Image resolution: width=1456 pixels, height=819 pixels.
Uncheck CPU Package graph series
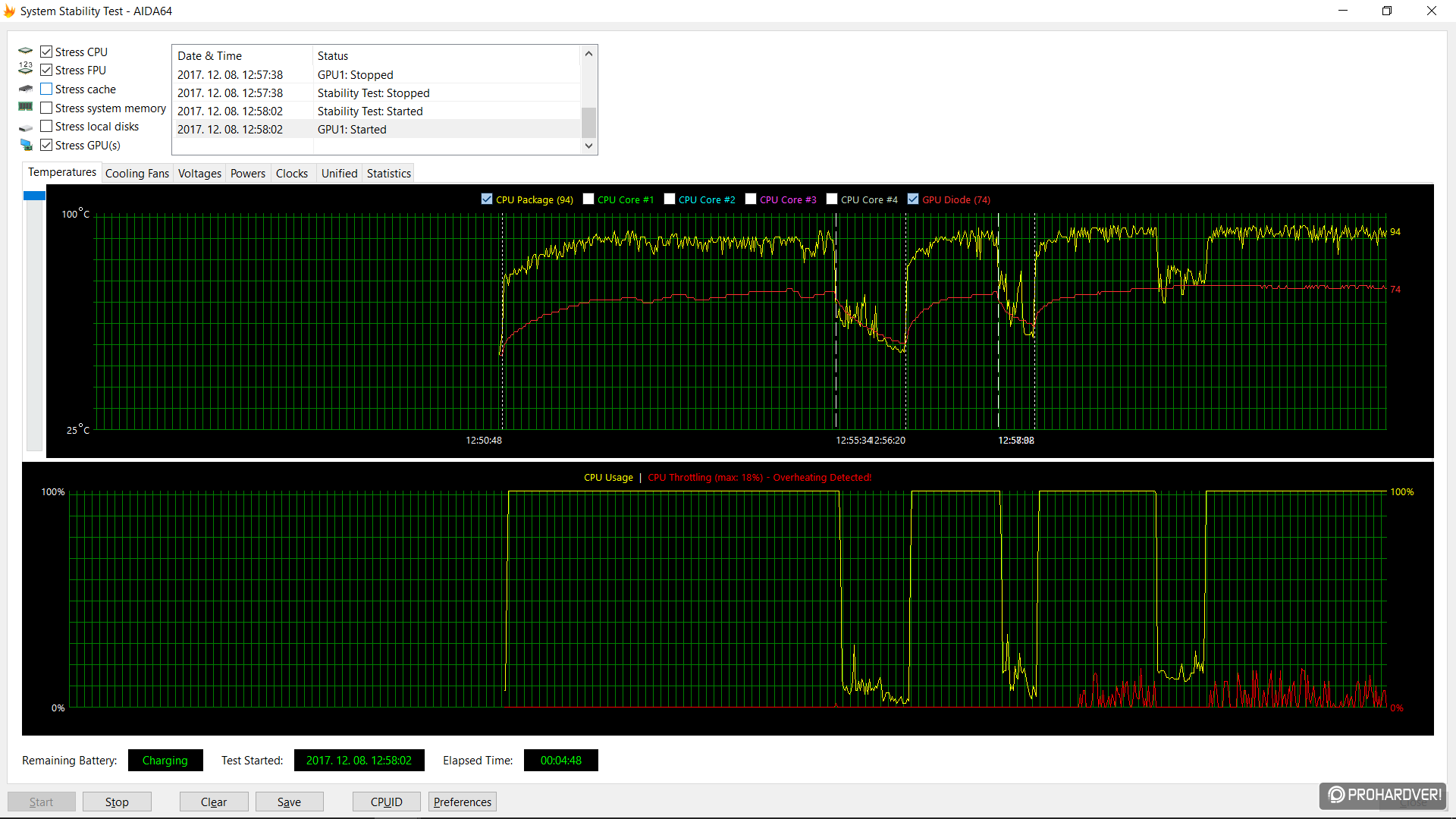487,199
